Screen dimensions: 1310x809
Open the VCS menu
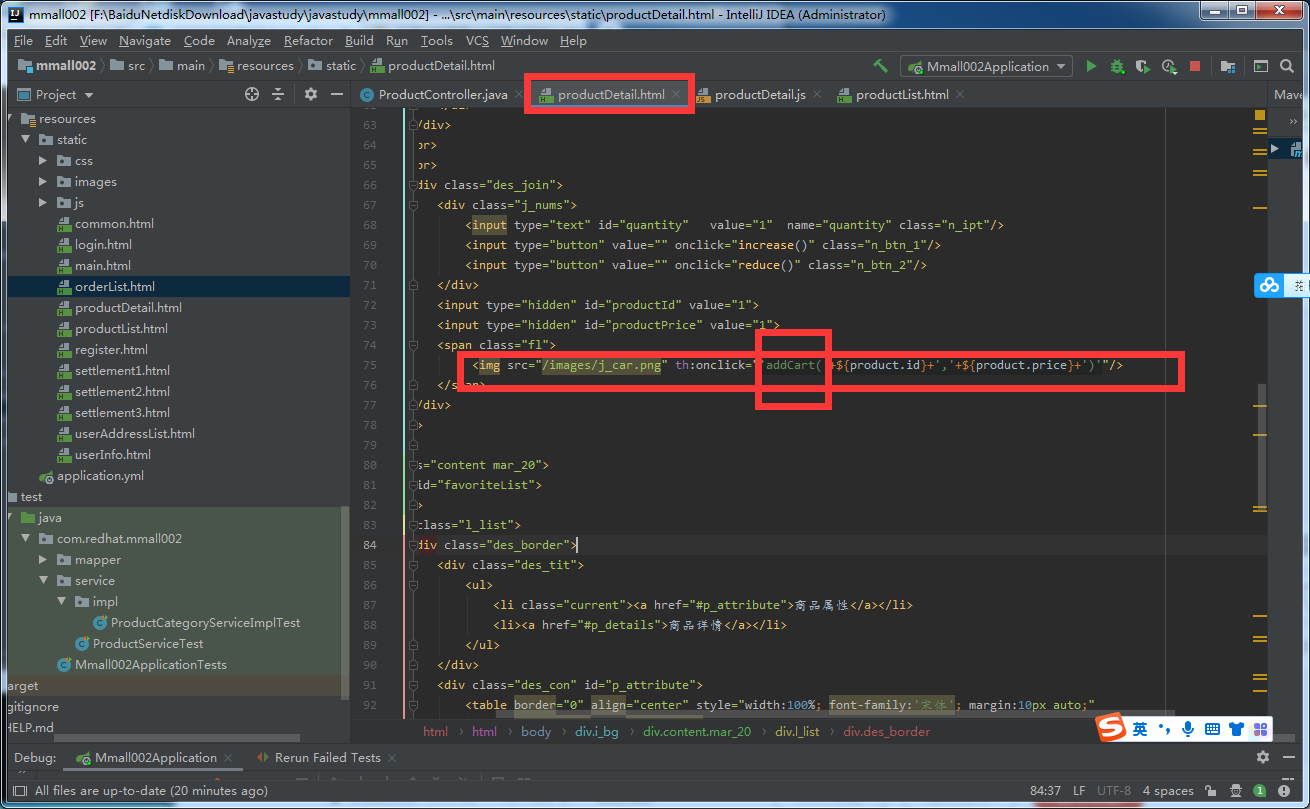pos(477,41)
